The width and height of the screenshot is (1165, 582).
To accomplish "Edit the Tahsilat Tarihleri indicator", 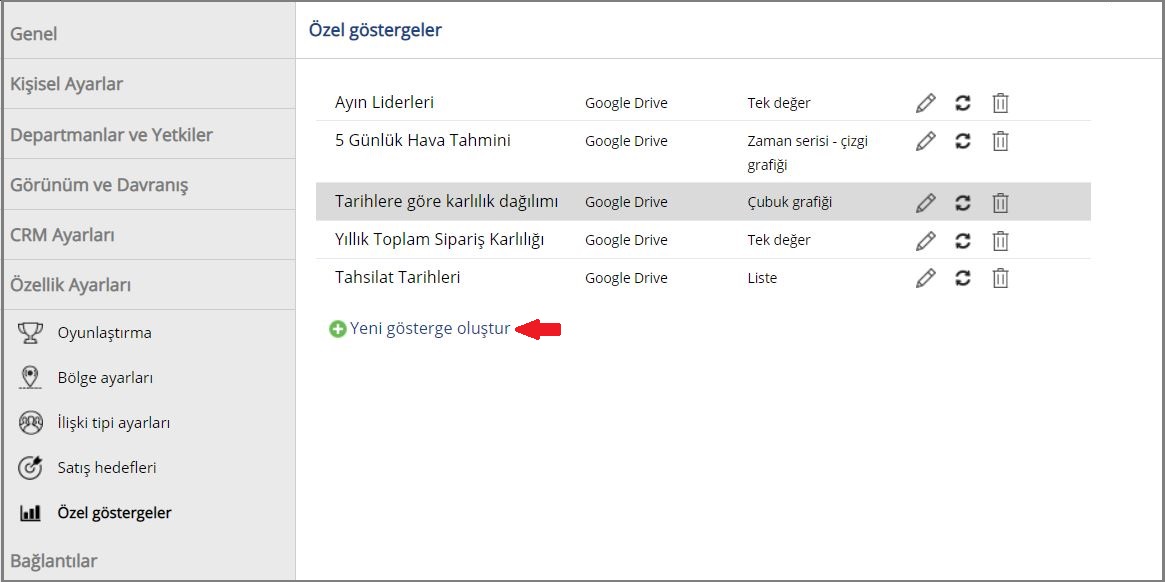I will [925, 278].
